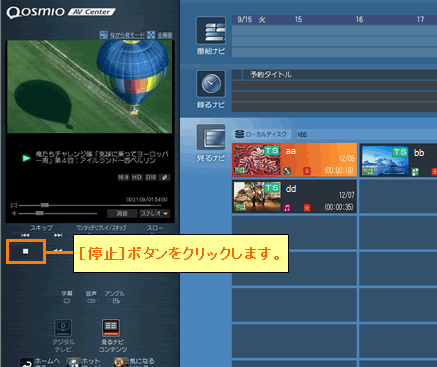Select the ローカルディスク tab

[261, 134]
